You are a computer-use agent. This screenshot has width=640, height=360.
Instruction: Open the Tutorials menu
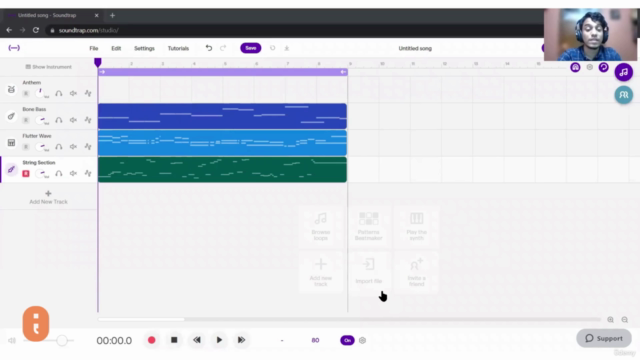(178, 48)
